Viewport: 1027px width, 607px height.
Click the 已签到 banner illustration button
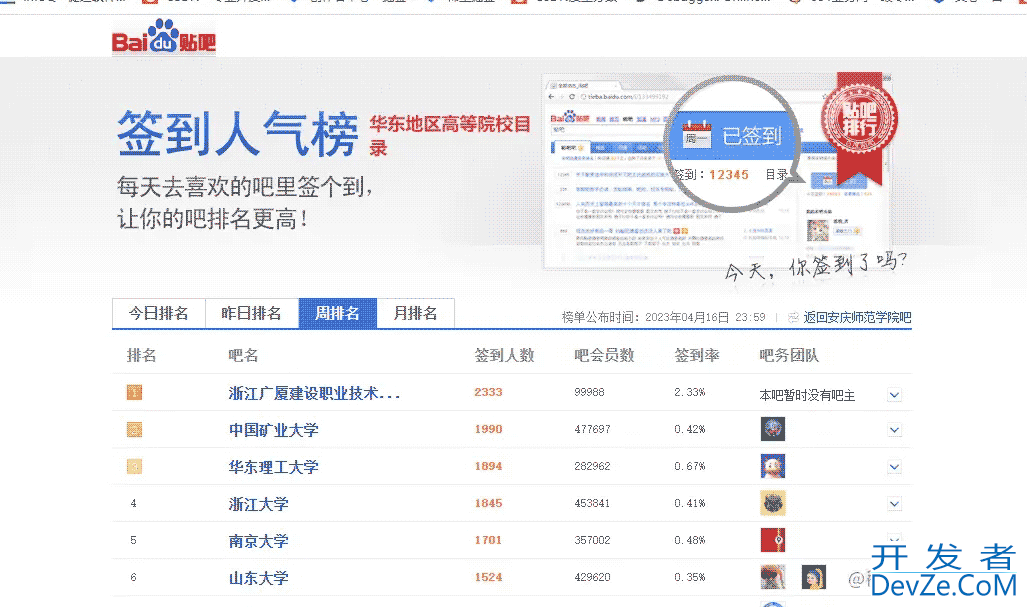point(733,136)
